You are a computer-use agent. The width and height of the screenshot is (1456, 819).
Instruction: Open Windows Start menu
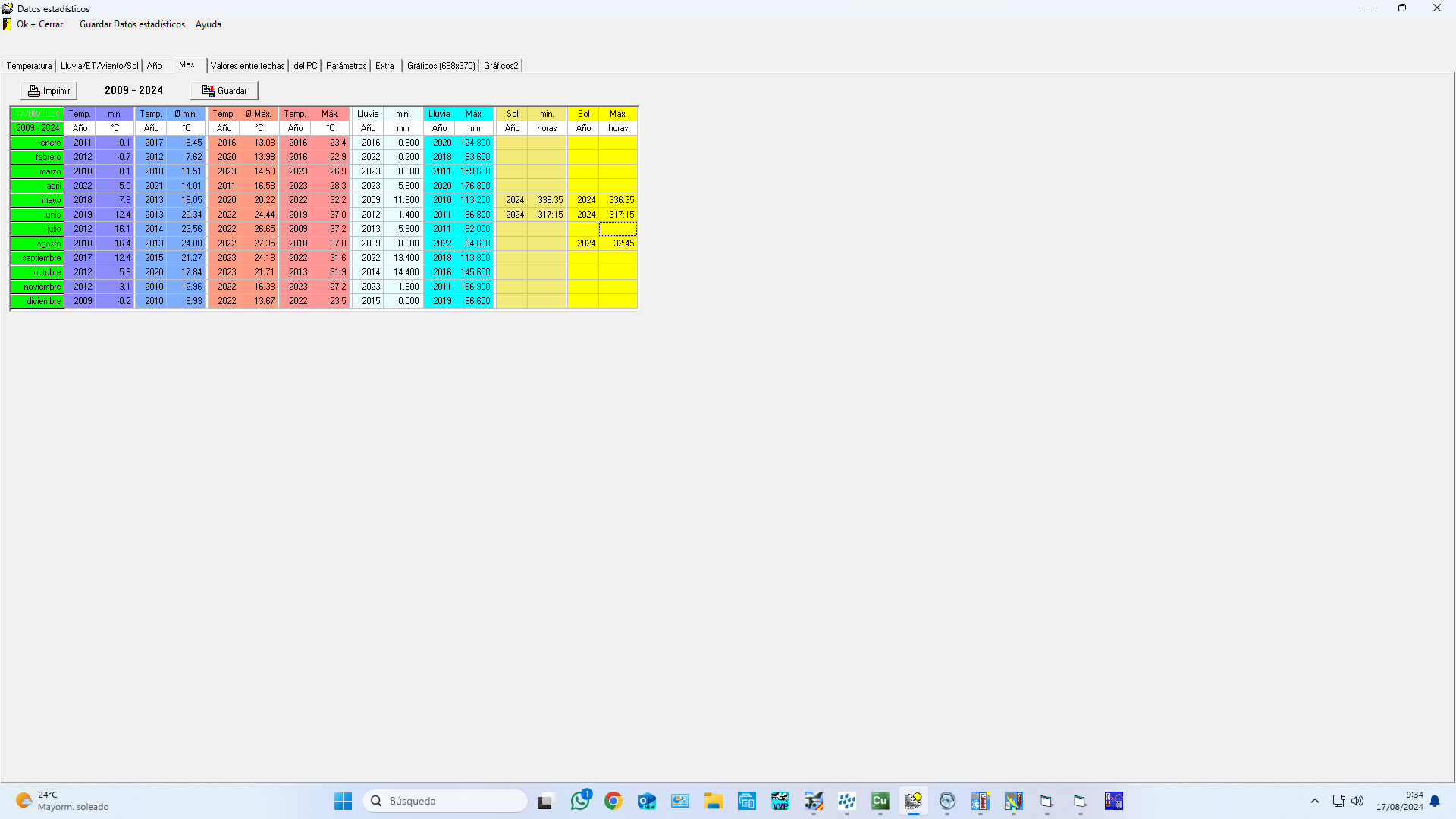click(344, 801)
